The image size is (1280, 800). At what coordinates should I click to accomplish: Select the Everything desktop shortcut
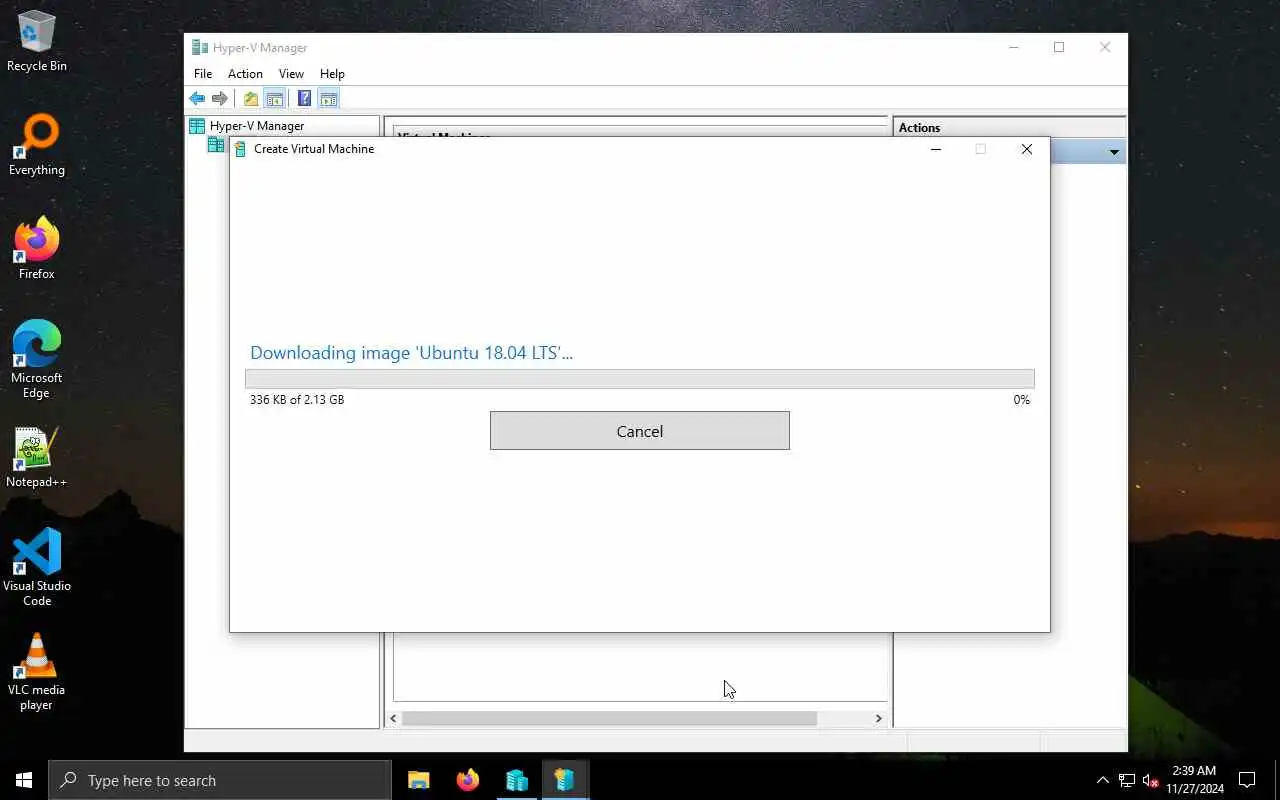click(37, 146)
